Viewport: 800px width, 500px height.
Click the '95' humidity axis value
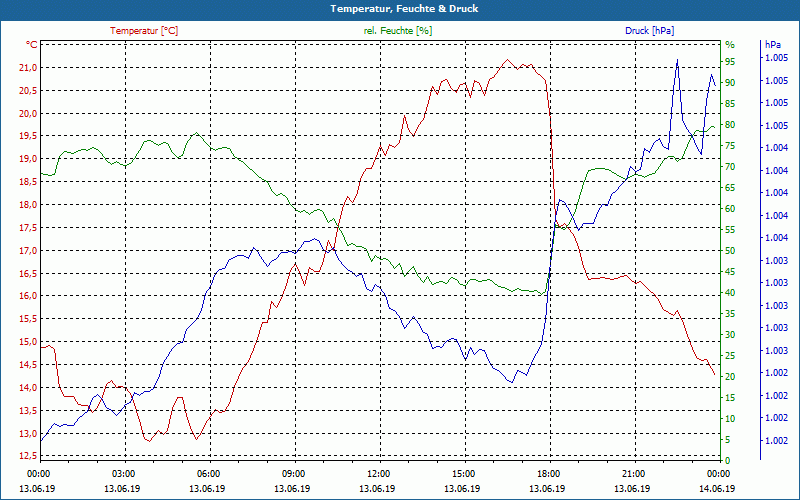click(730, 62)
